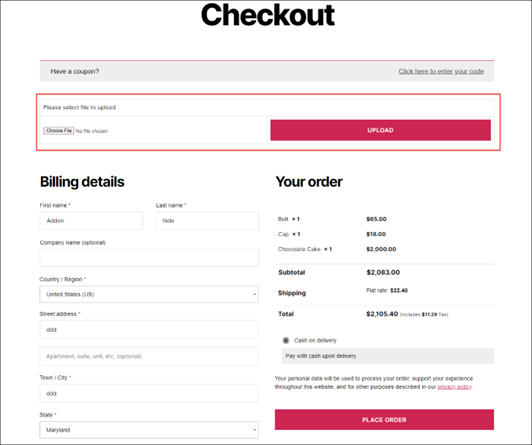This screenshot has height=445, width=532.
Task: Click the State dropdown arrow
Action: (254, 430)
